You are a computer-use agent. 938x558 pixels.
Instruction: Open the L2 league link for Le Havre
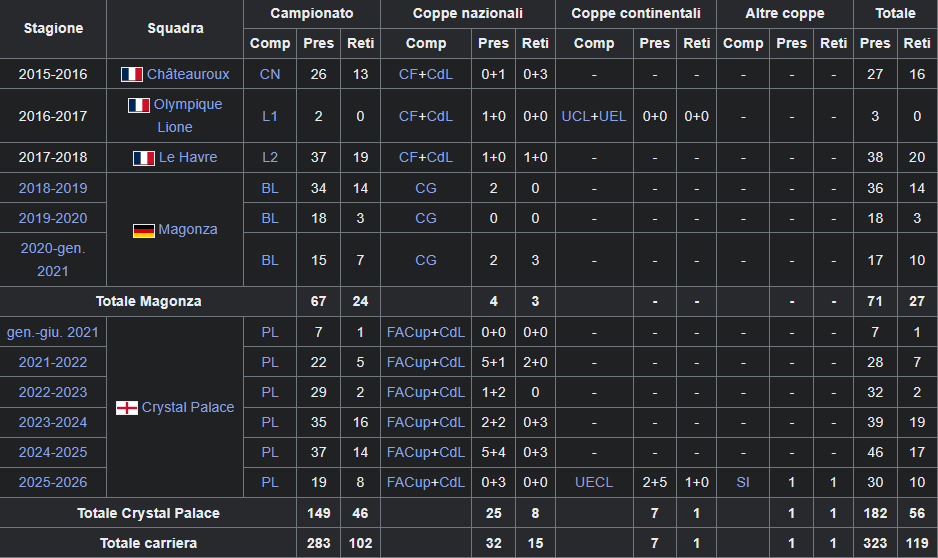coord(270,157)
